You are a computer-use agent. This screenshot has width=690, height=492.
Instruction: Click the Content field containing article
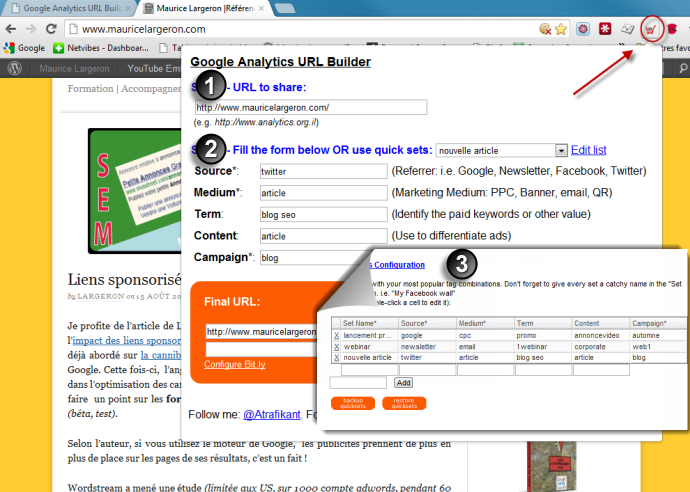pyautogui.click(x=323, y=236)
